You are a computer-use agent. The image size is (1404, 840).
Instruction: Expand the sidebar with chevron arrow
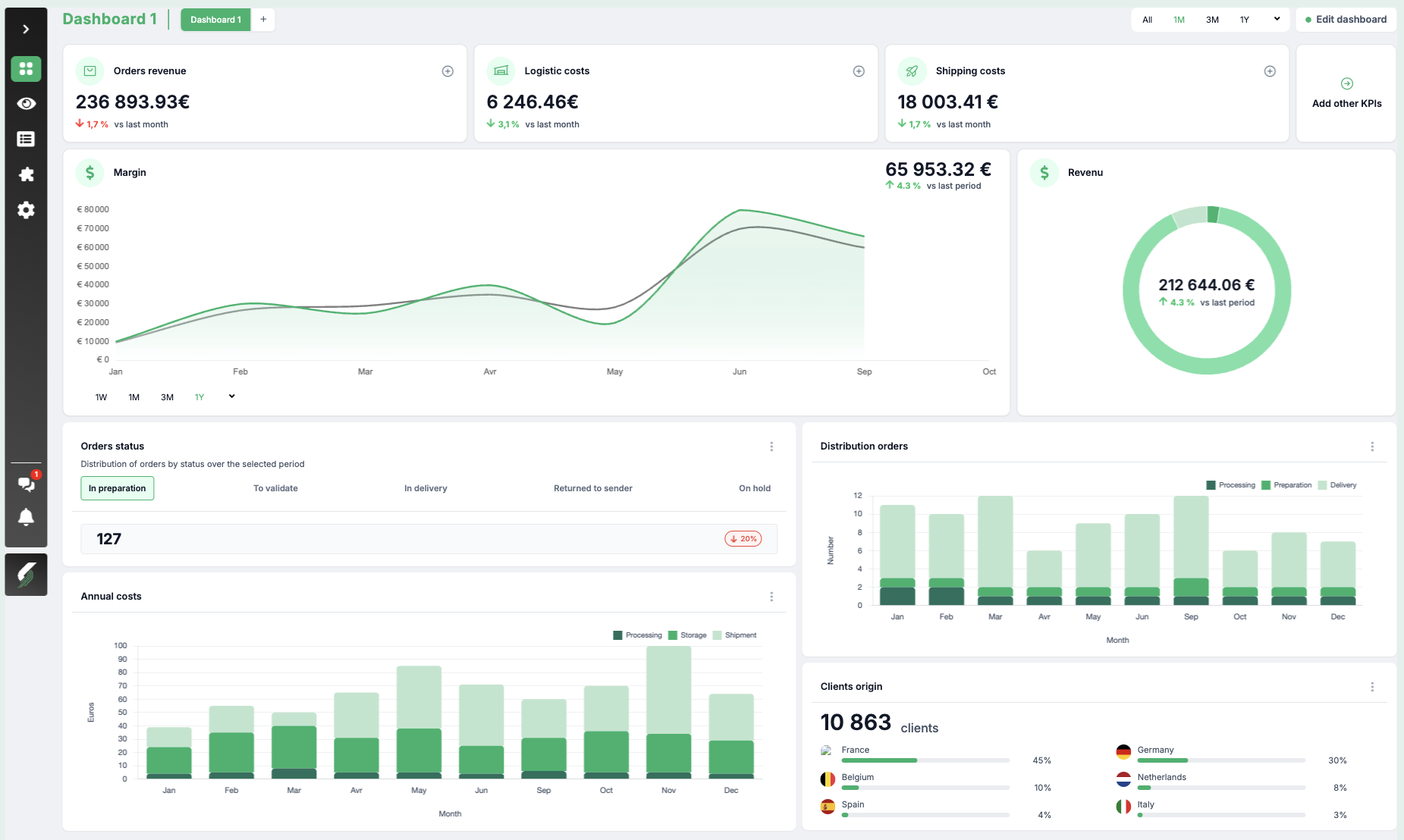coord(26,29)
